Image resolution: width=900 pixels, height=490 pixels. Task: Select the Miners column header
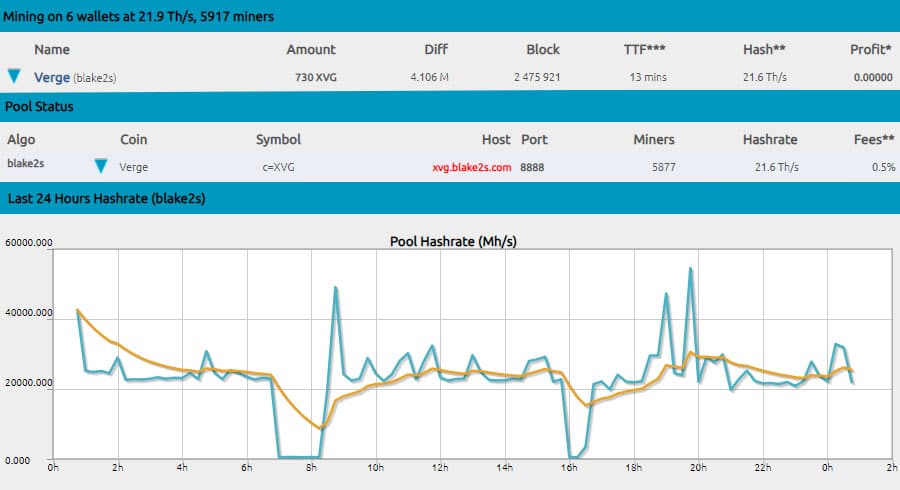pyautogui.click(x=654, y=140)
